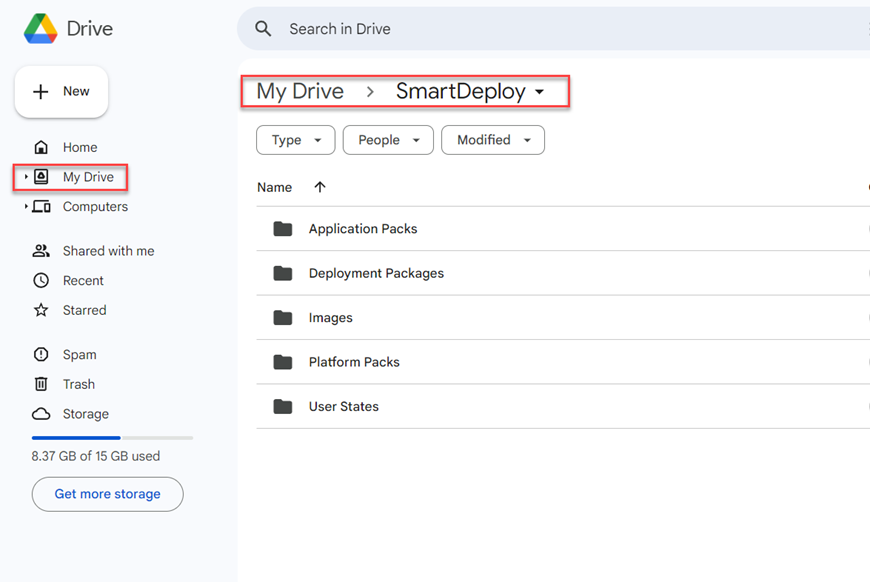Open the Type filter dropdown
Image resolution: width=870 pixels, height=582 pixels.
(x=296, y=140)
